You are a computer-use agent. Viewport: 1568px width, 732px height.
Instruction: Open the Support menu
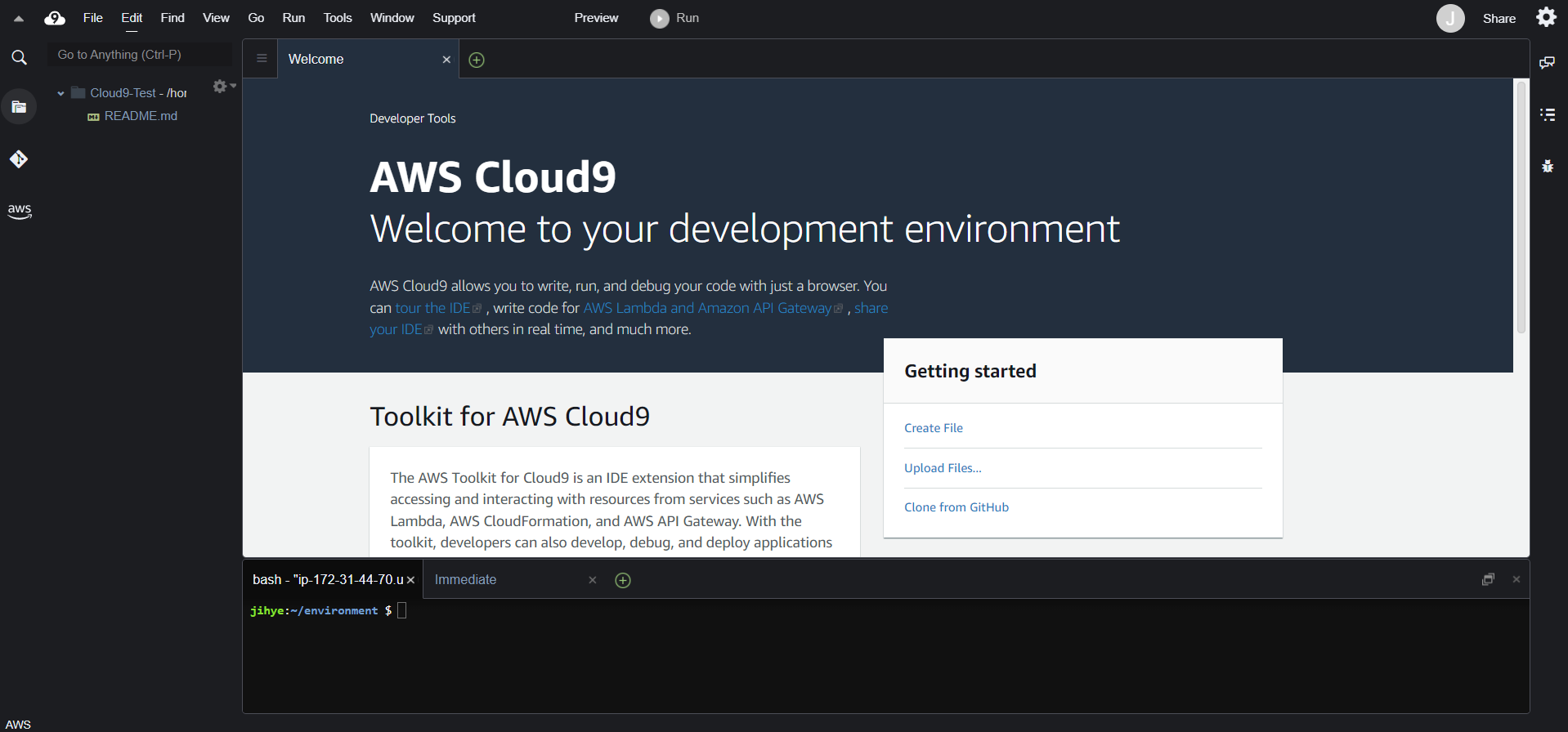454,18
